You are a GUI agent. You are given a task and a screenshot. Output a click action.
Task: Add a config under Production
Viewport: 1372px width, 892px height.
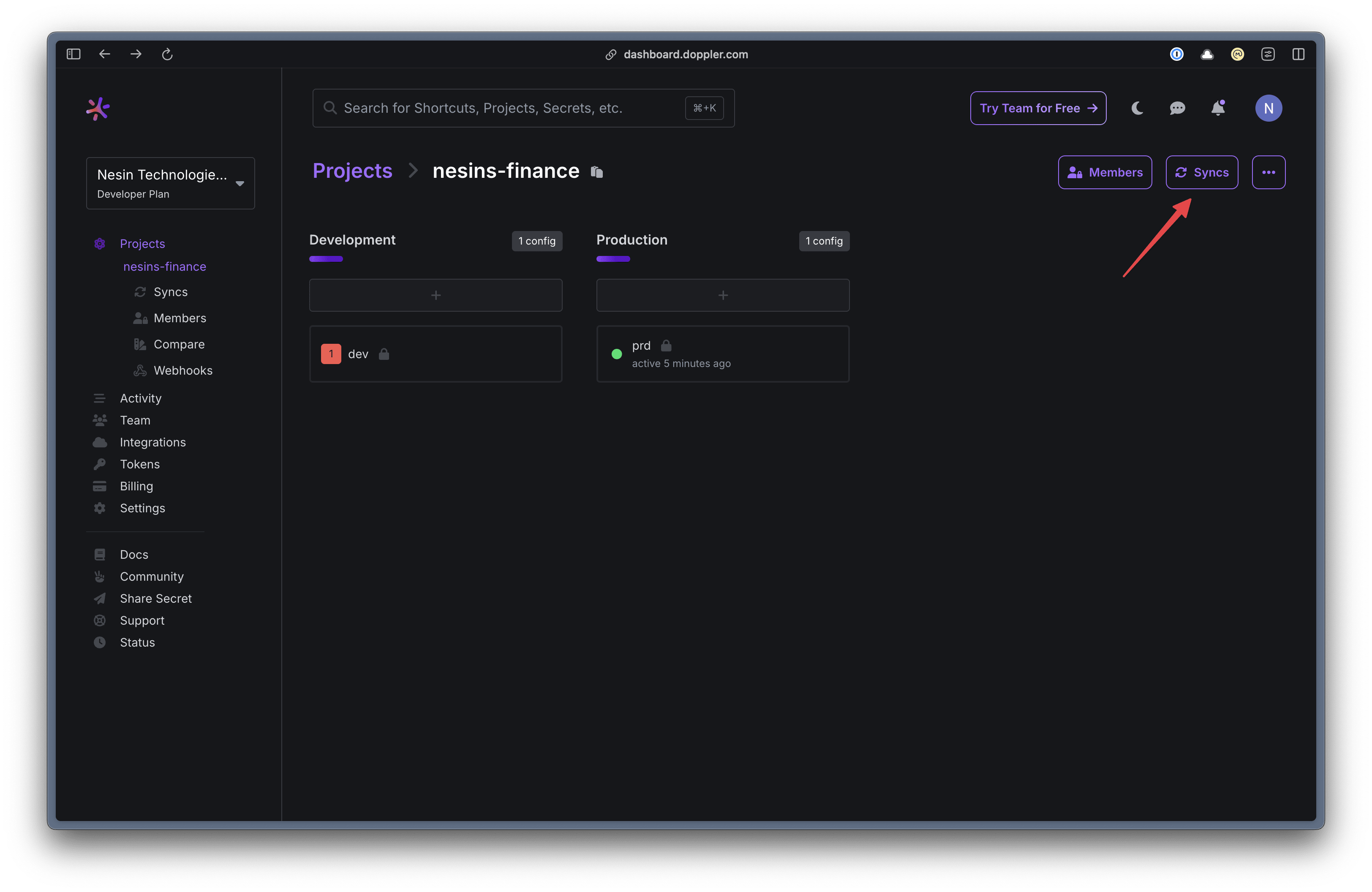pyautogui.click(x=723, y=295)
